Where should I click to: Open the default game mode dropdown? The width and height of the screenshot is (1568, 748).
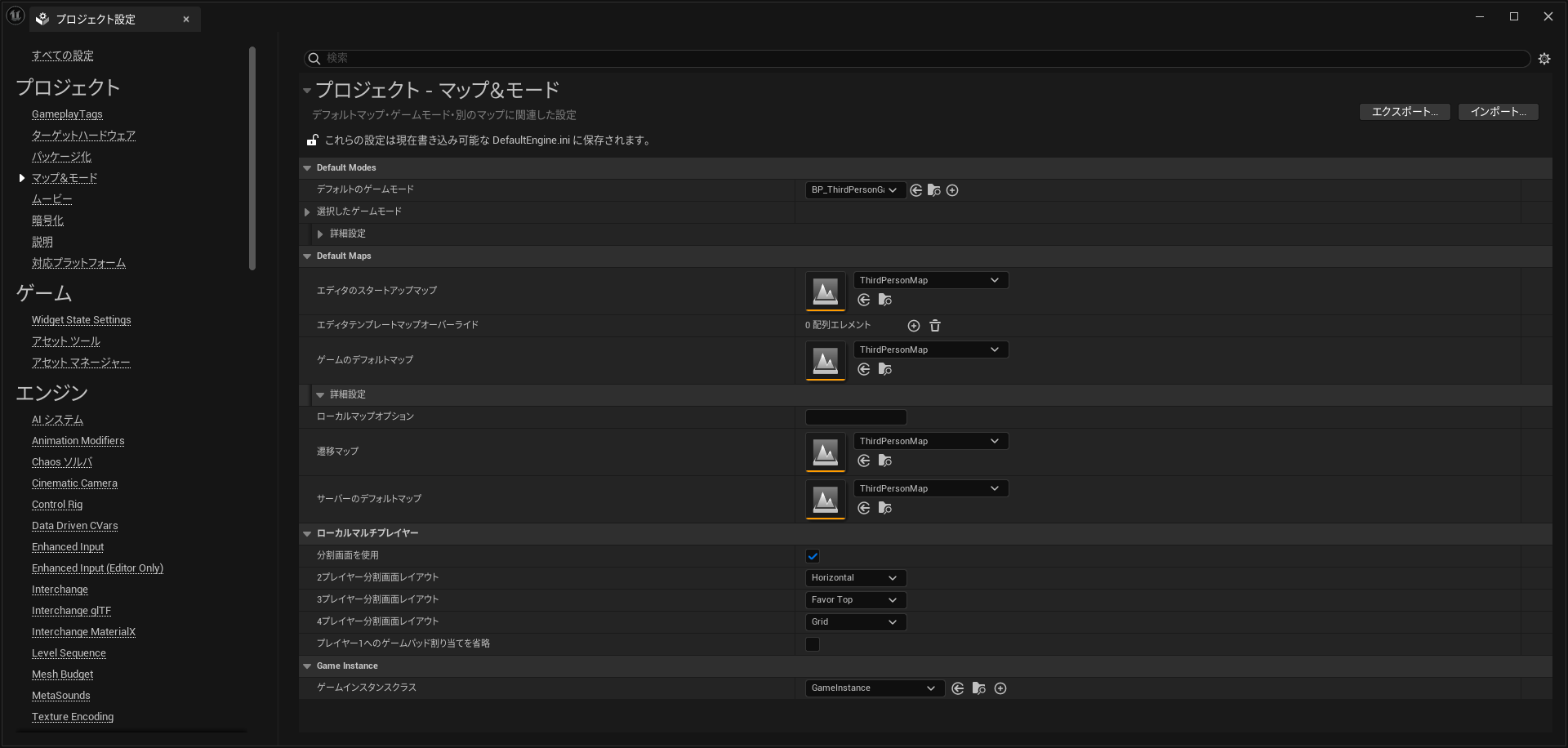(854, 190)
